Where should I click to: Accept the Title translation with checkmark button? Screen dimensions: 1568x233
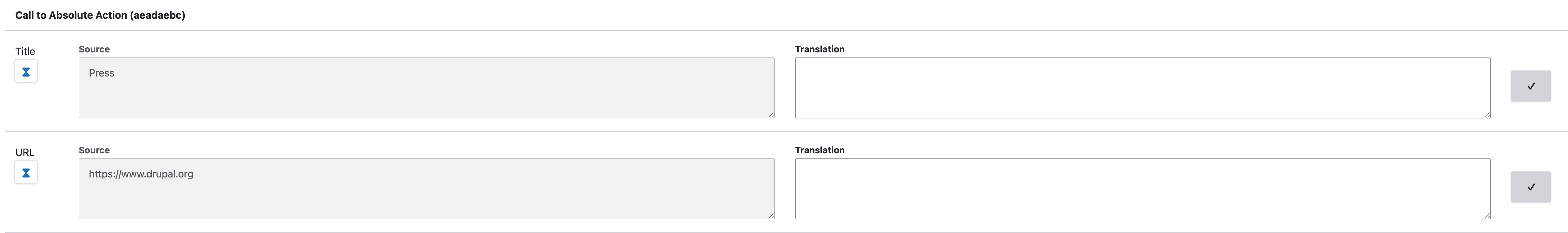[1530, 86]
